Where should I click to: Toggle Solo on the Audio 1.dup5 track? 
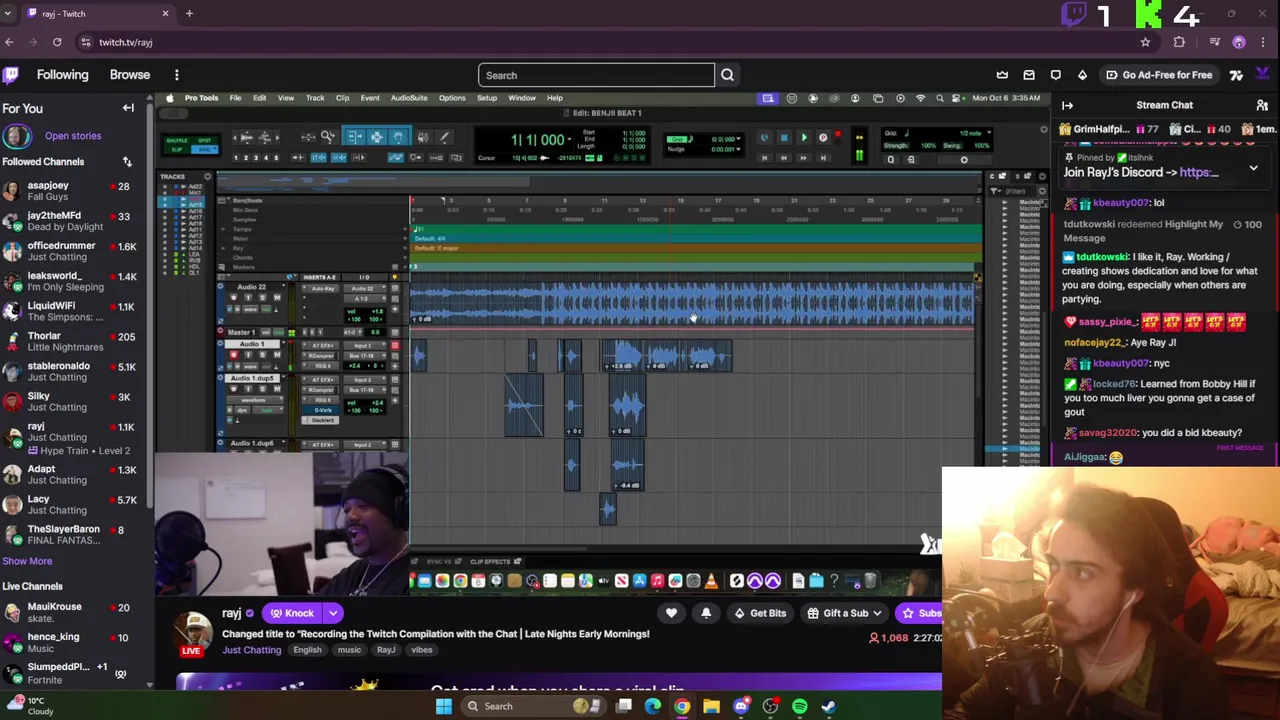(x=262, y=389)
